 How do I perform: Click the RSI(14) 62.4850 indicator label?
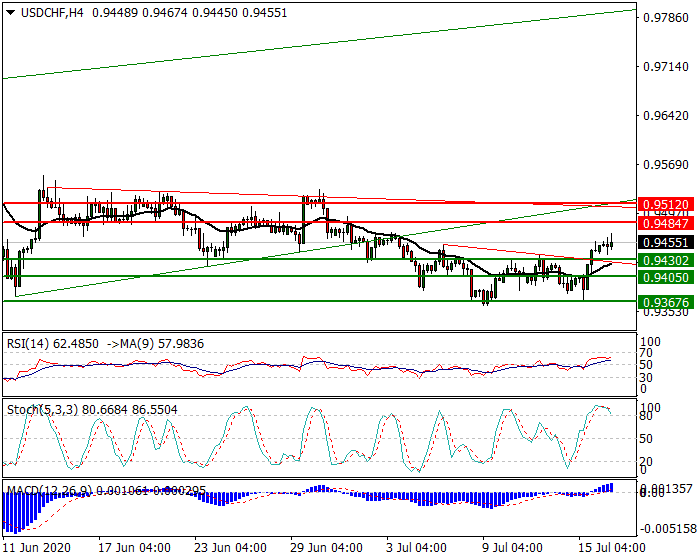pos(53,344)
